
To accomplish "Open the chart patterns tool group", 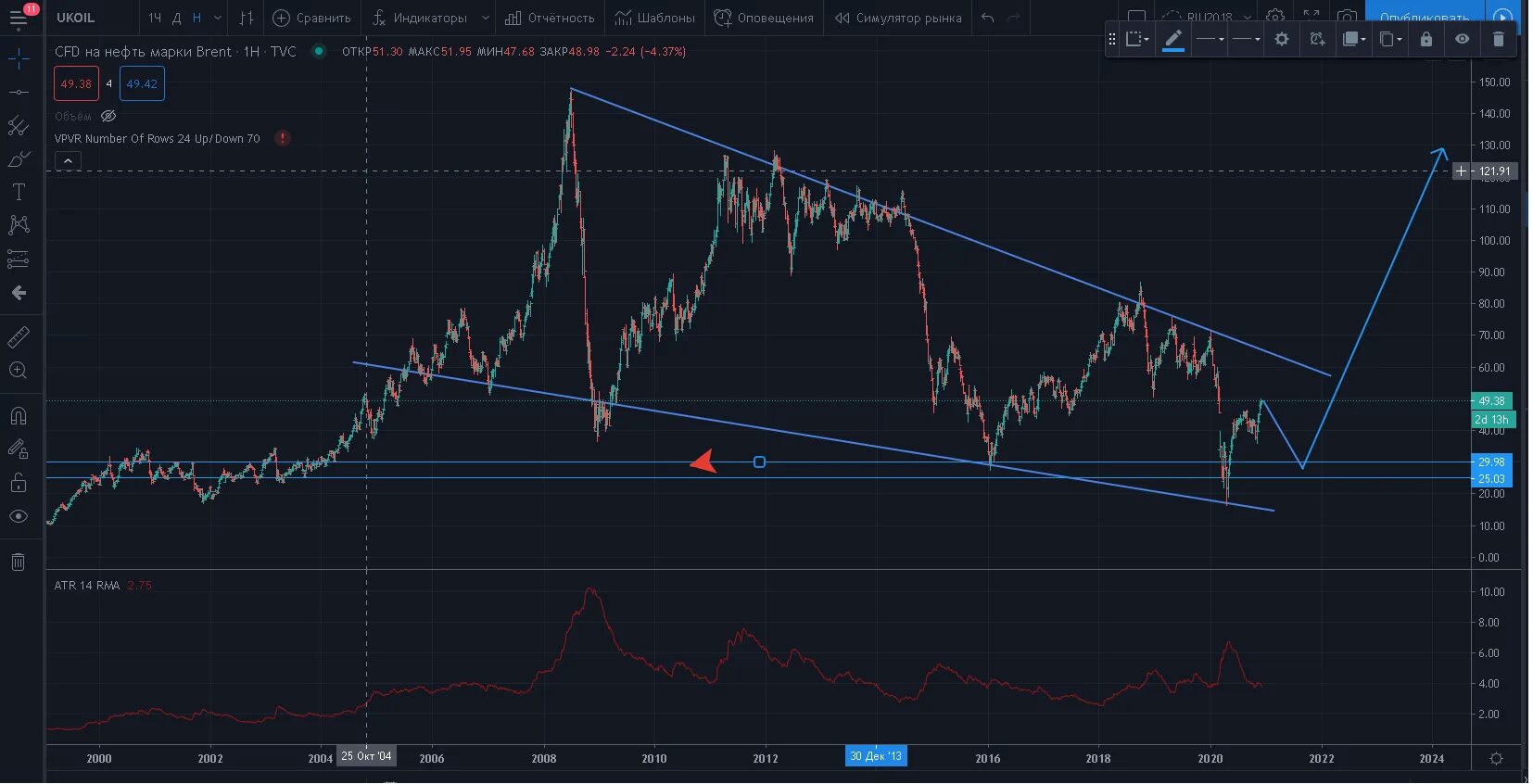I will point(19,225).
